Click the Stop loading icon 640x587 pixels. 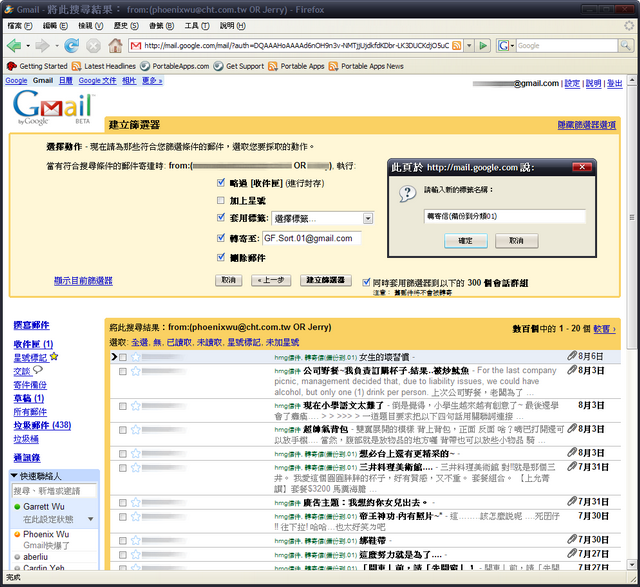click(x=93, y=45)
